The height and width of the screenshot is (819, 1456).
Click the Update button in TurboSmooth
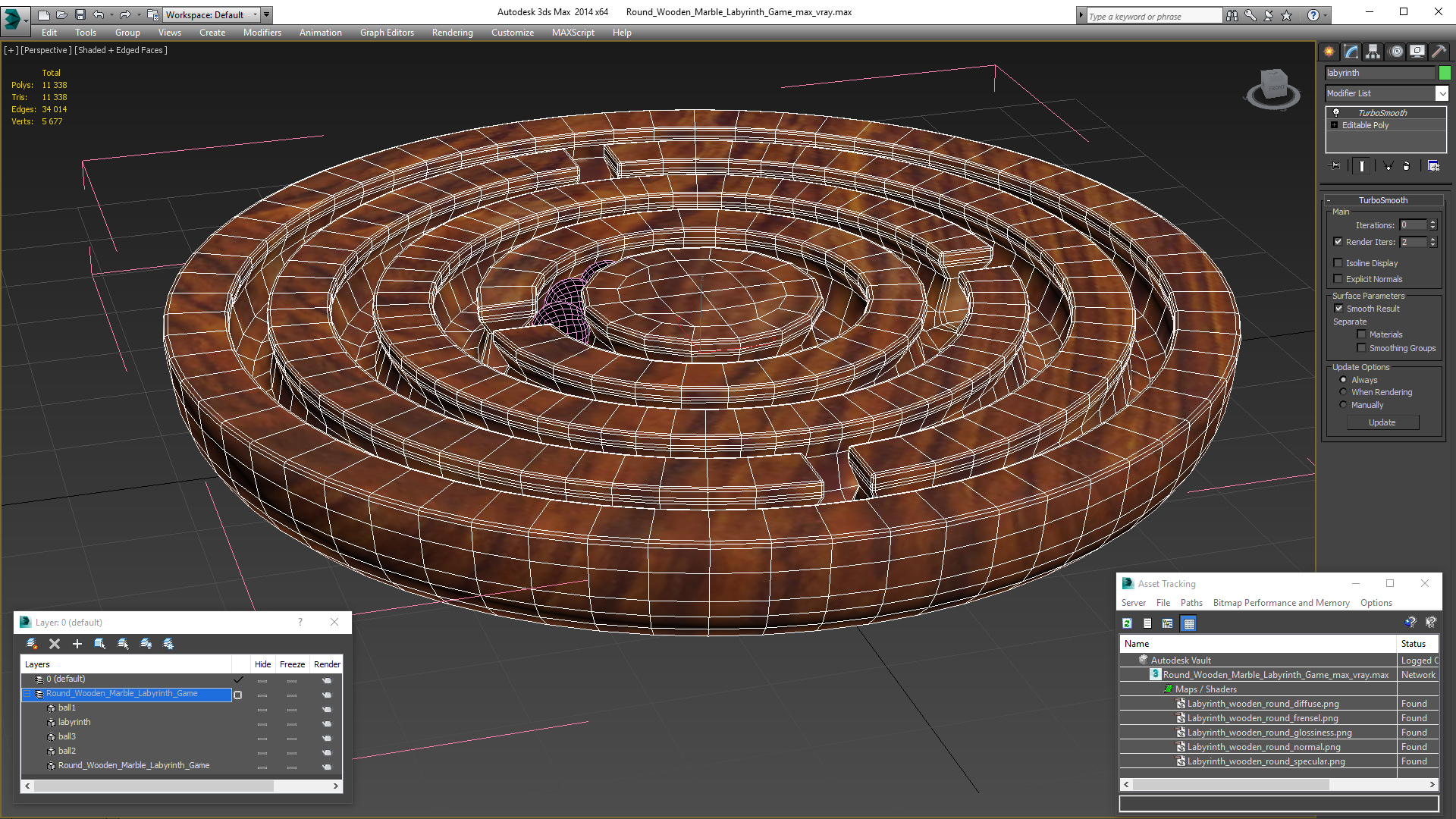(x=1382, y=422)
